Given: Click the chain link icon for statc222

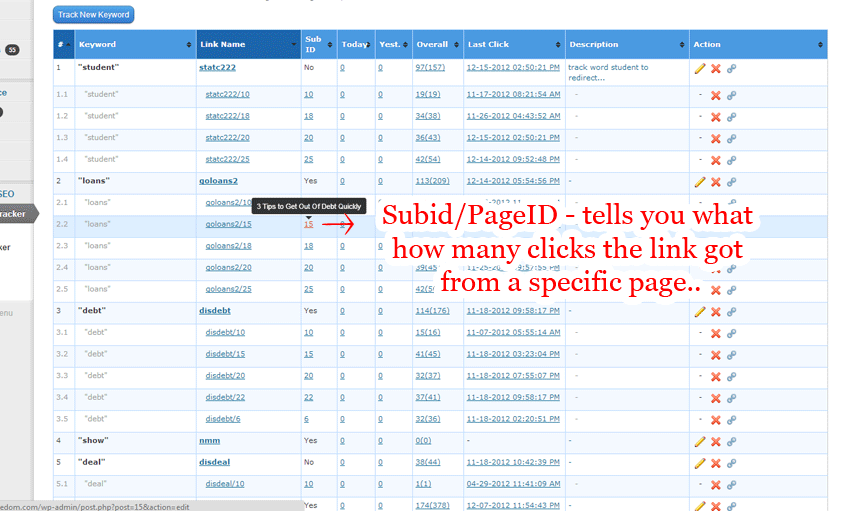Looking at the screenshot, I should pyautogui.click(x=731, y=69).
